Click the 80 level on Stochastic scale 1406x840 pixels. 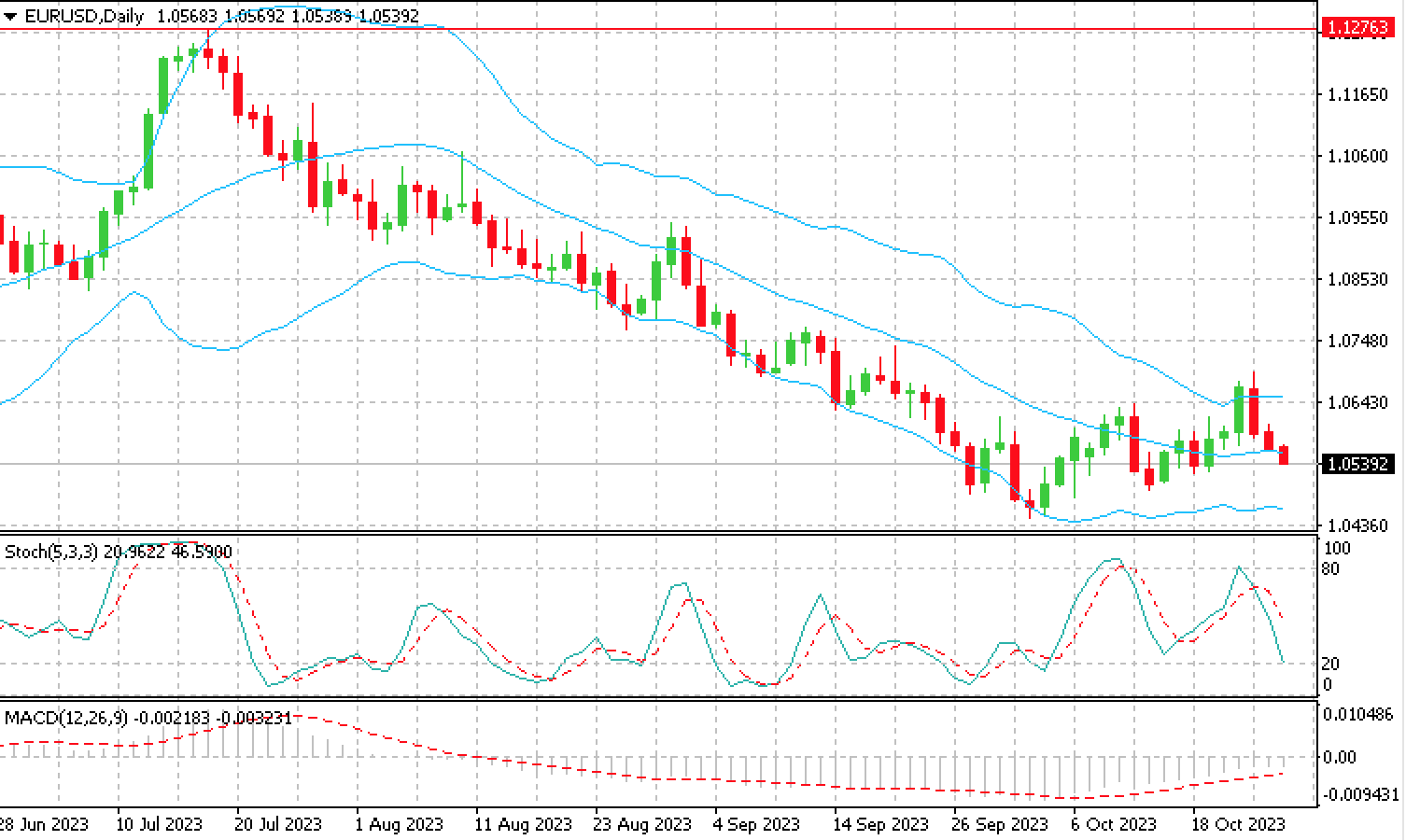[1331, 569]
